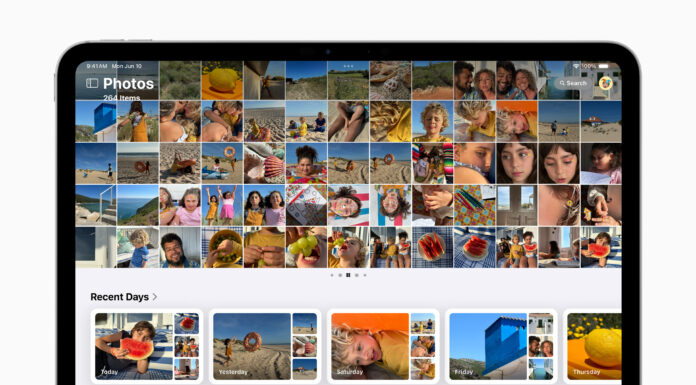Expand Recent Days with the chevron
Viewport: 696px width, 385px height.
(155, 297)
